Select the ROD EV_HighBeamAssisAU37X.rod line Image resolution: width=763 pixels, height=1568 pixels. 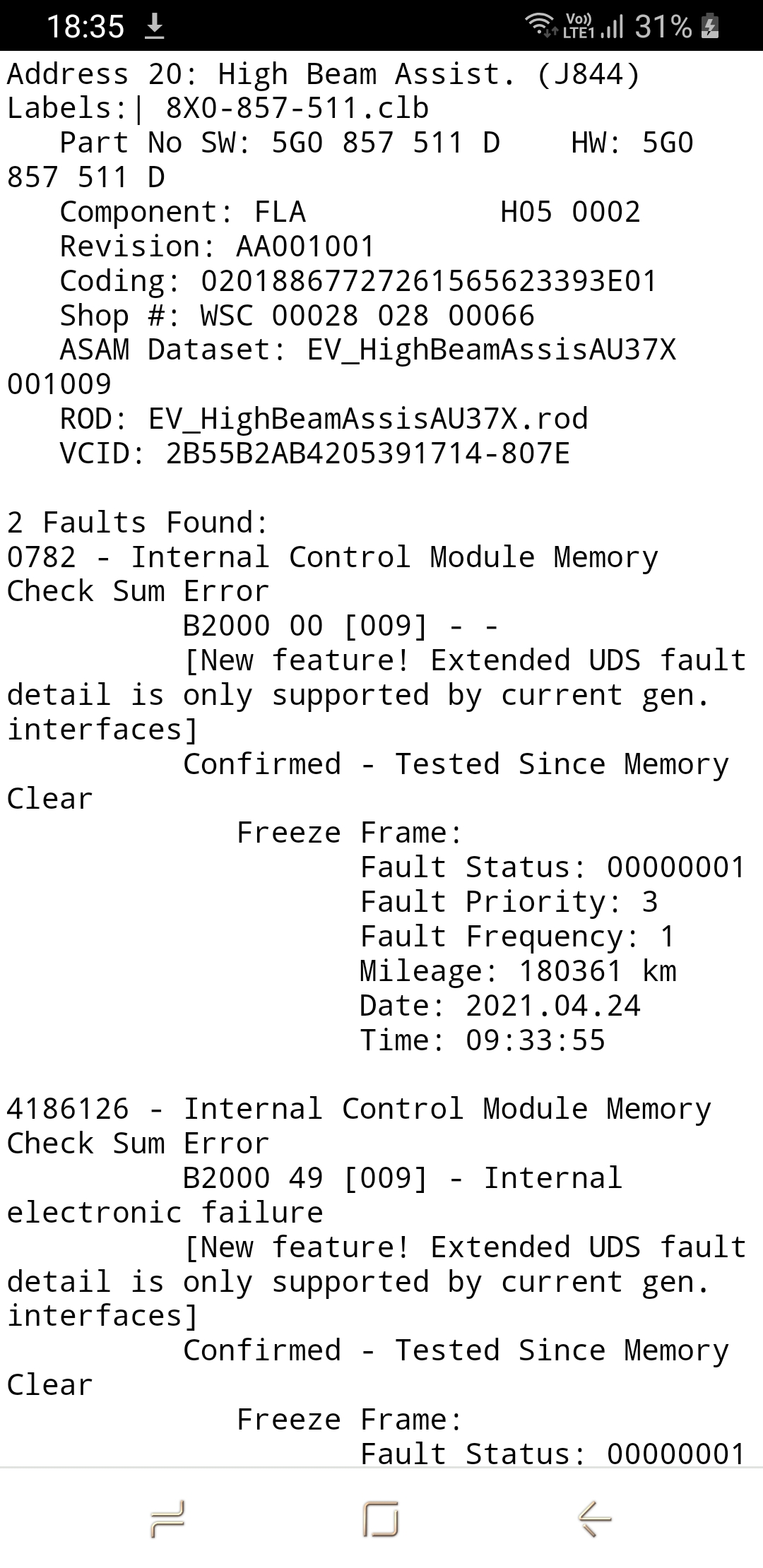point(324,419)
